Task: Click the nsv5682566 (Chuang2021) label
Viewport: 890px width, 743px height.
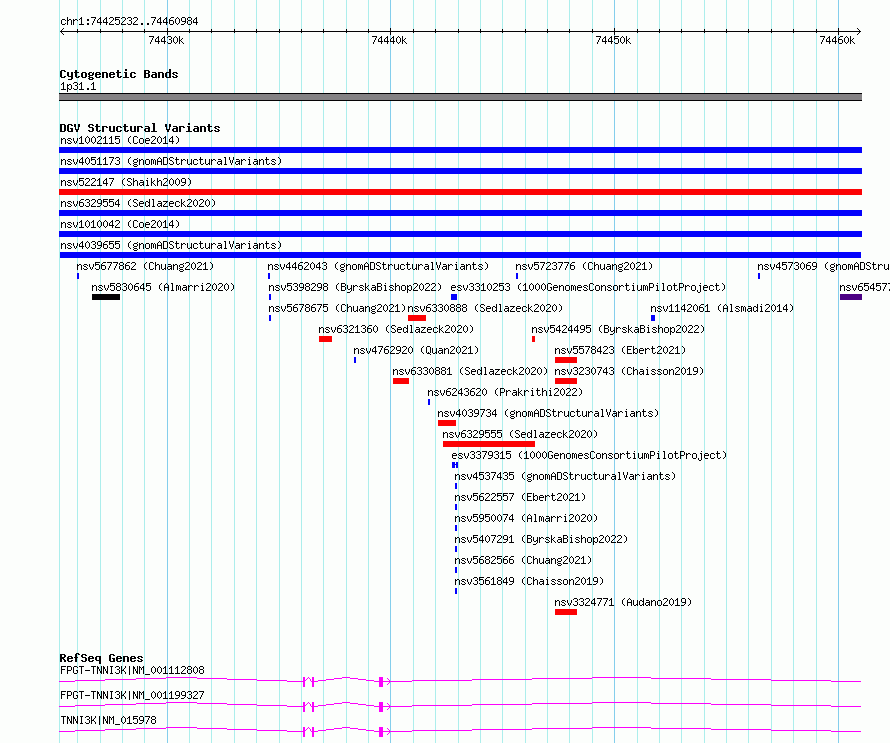Action: pos(523,560)
